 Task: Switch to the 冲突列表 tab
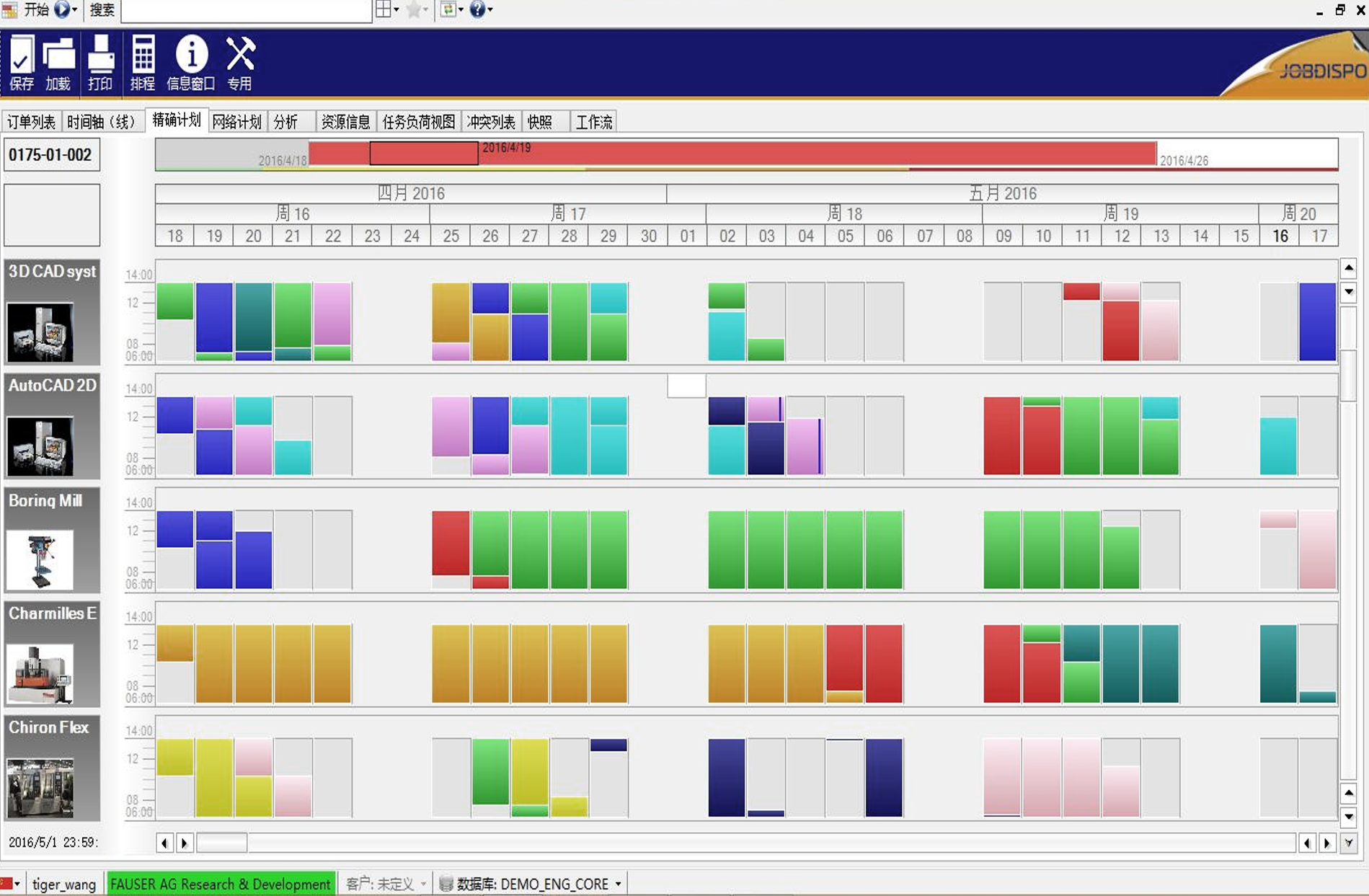coord(491,122)
